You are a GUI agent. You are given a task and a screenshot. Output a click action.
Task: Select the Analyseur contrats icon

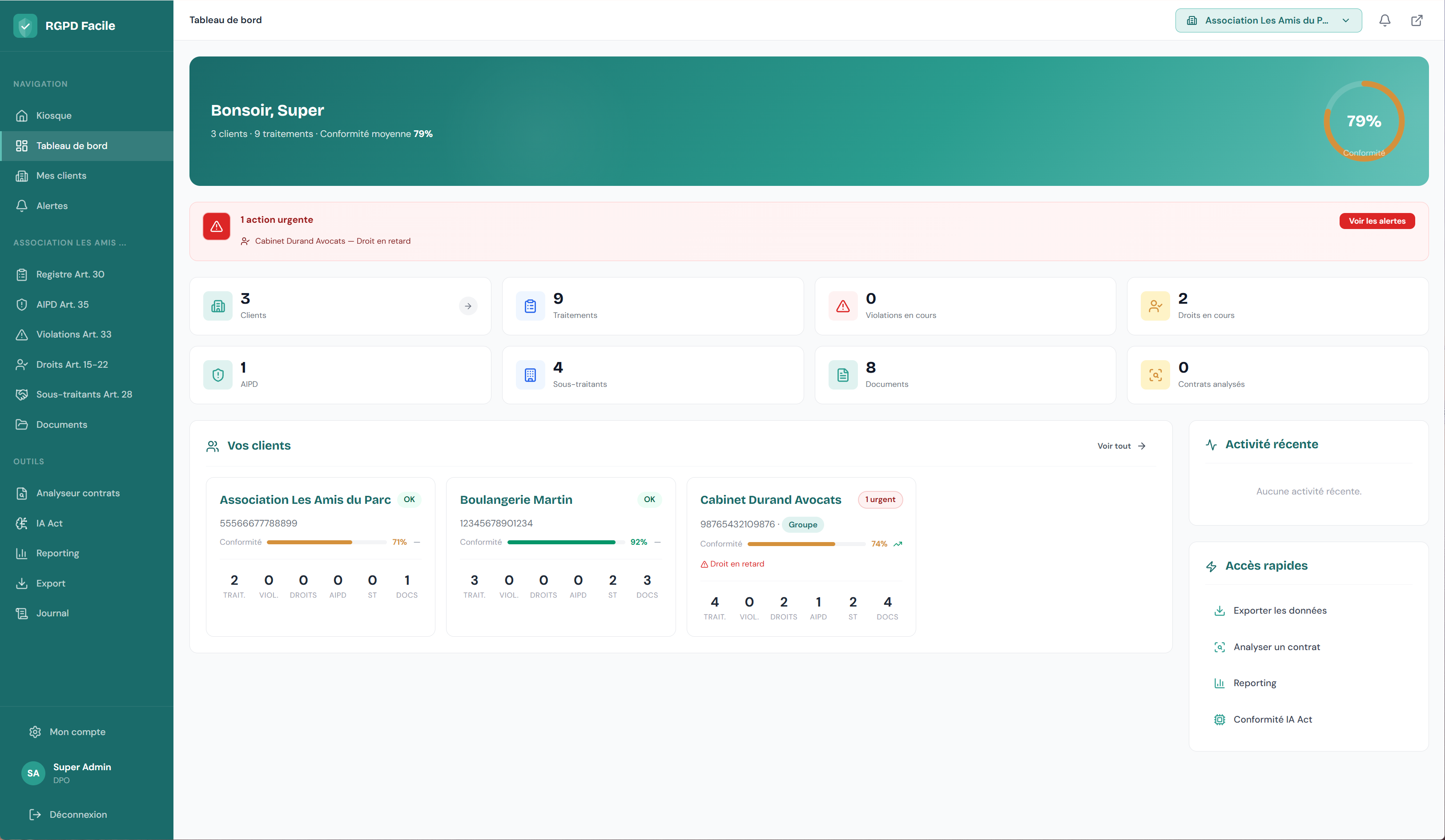(22, 493)
